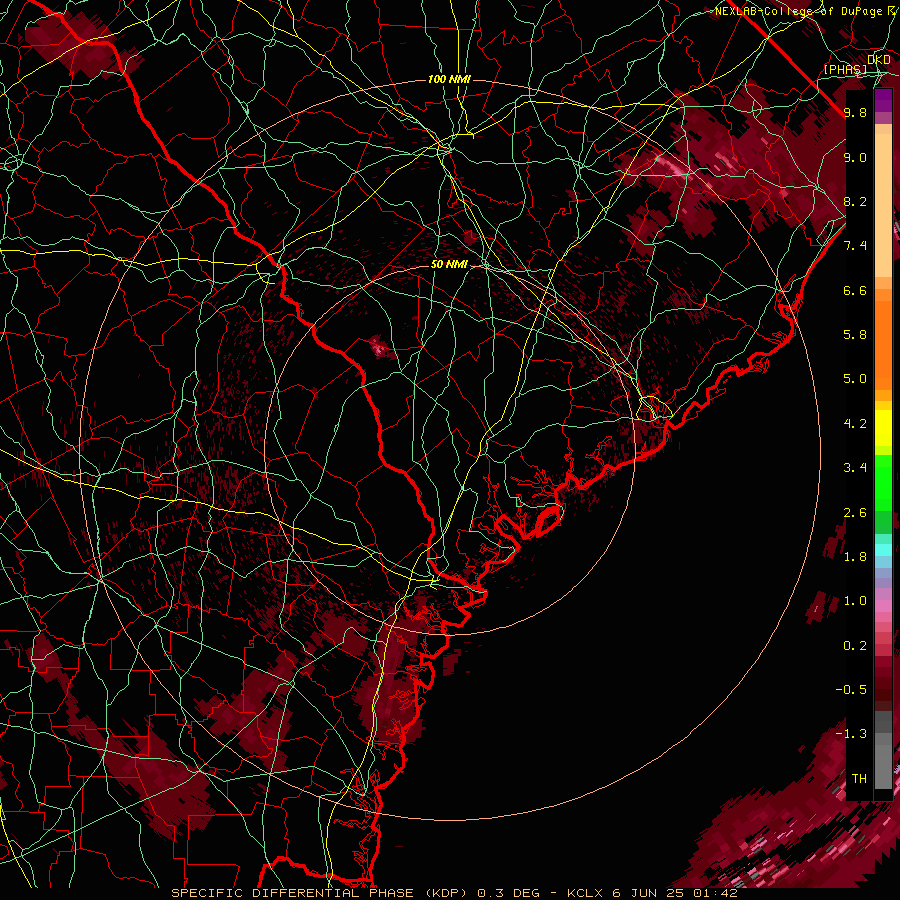Click the 4.2 value on the scale
Screen dimensions: 900x900
coord(855,424)
